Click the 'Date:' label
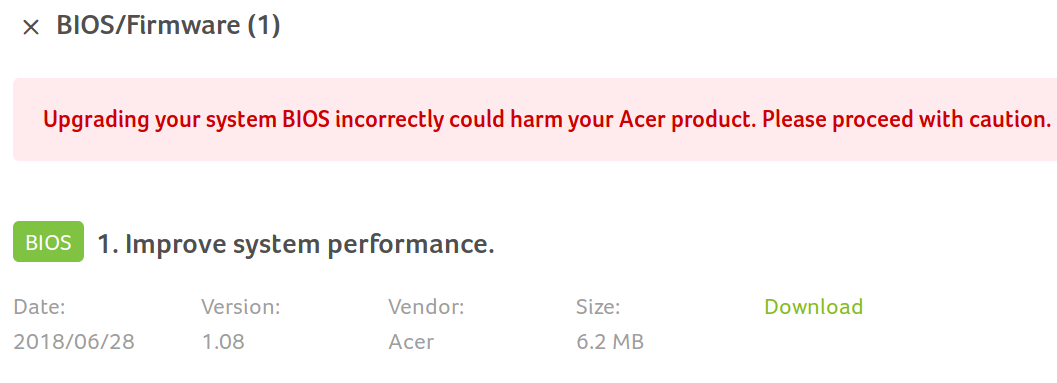The width and height of the screenshot is (1057, 383). tap(39, 307)
